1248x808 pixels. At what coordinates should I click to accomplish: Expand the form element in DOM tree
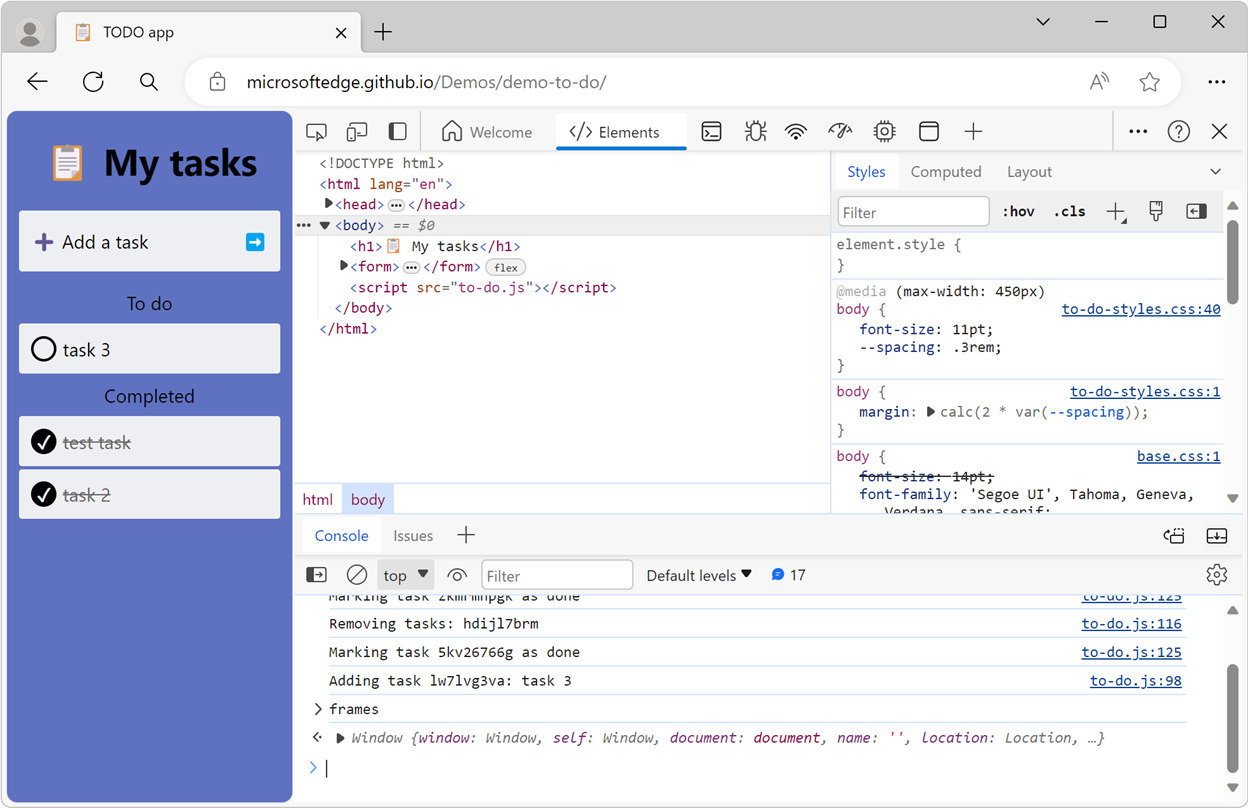point(343,266)
